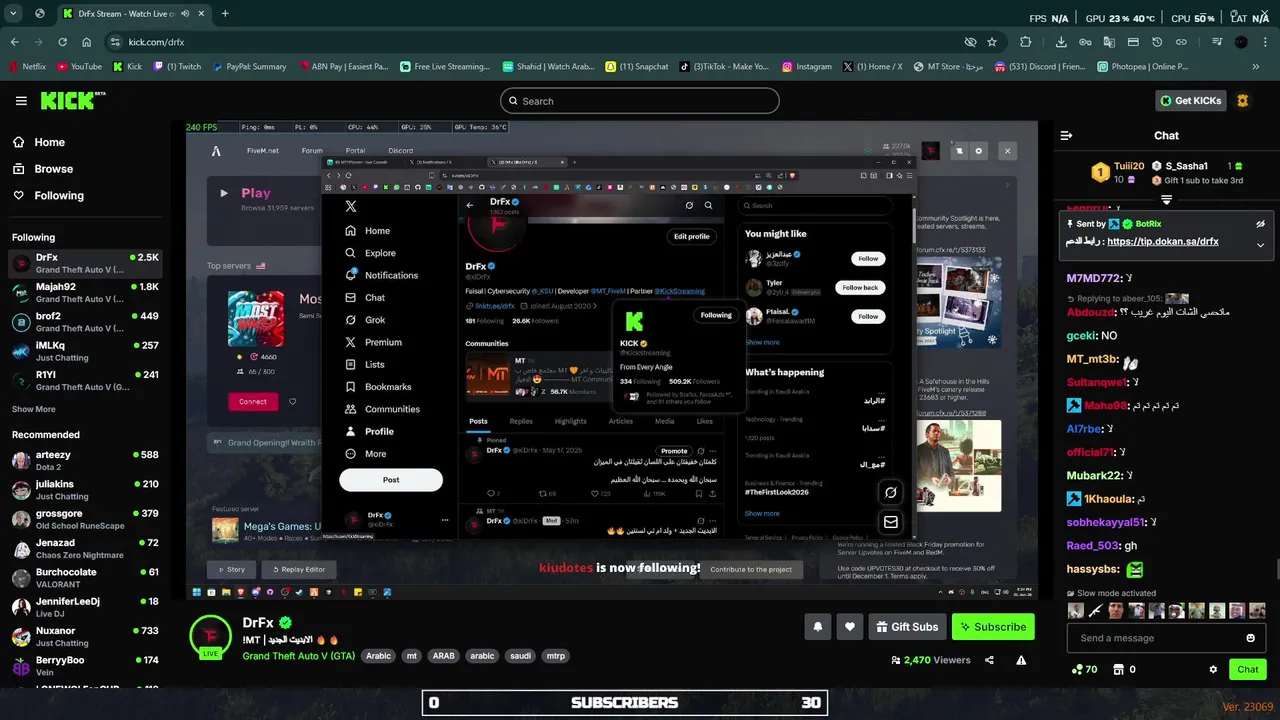Open the Kick hamburger sidebar menu
Image resolution: width=1280 pixels, height=720 pixels.
21,101
